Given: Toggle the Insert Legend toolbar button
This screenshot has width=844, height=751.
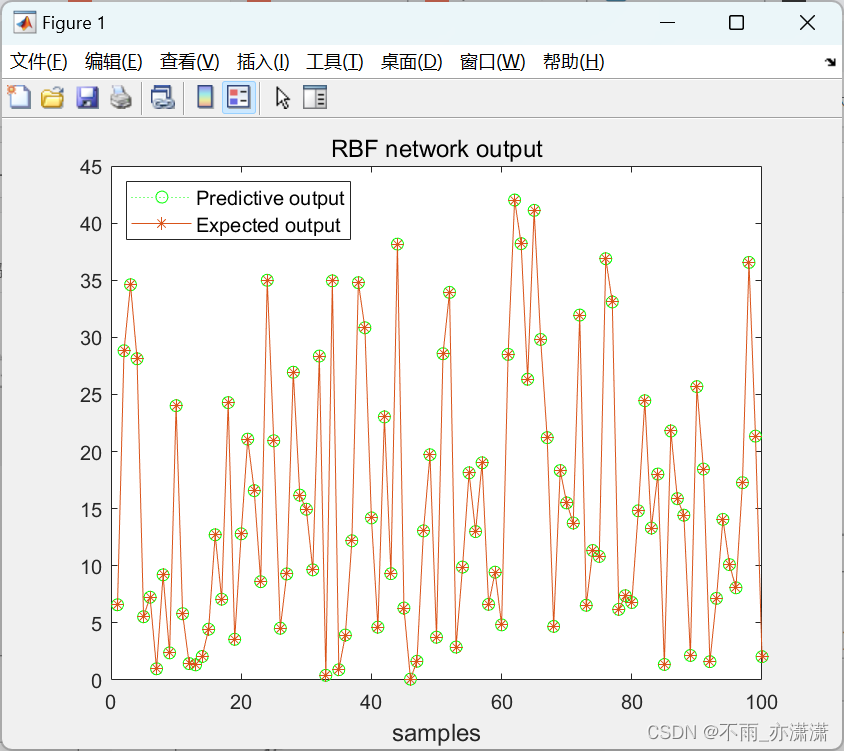Looking at the screenshot, I should pyautogui.click(x=237, y=97).
